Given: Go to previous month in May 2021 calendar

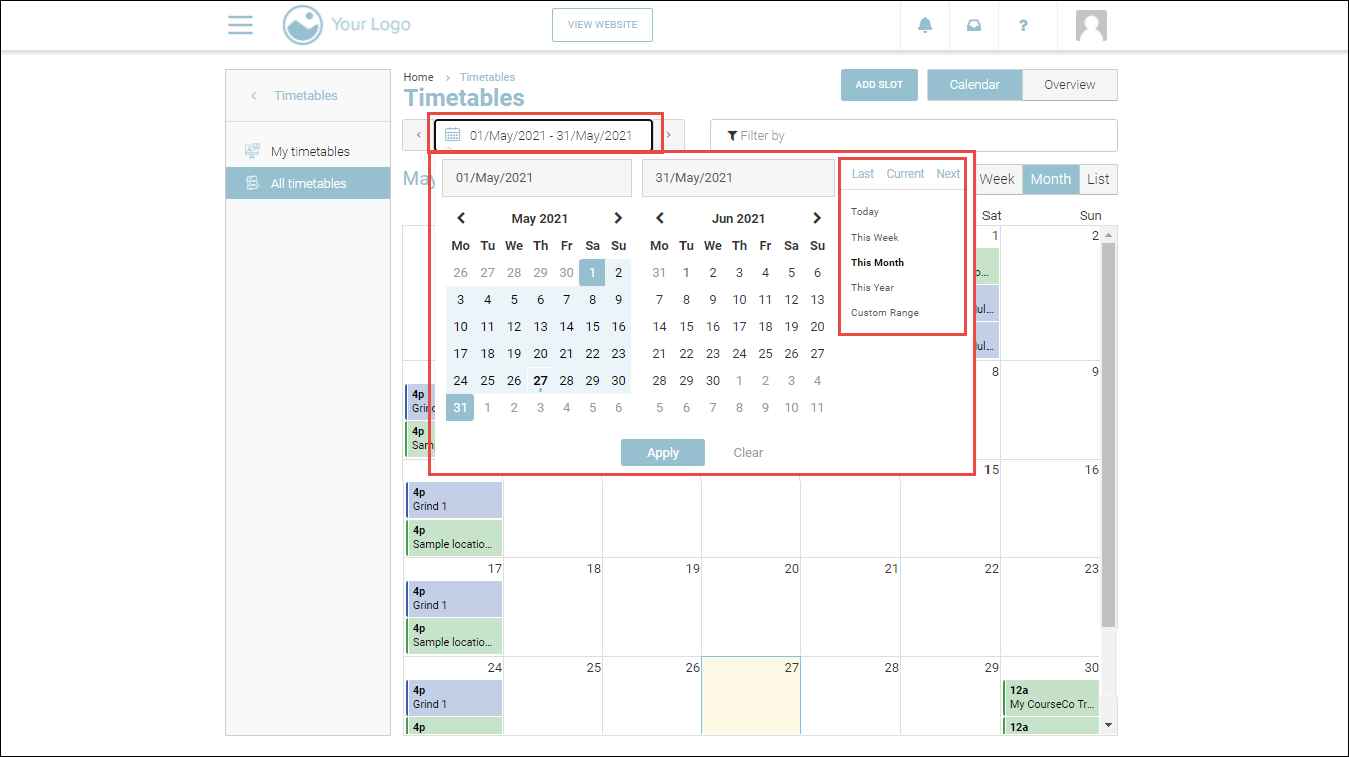Looking at the screenshot, I should [x=461, y=218].
